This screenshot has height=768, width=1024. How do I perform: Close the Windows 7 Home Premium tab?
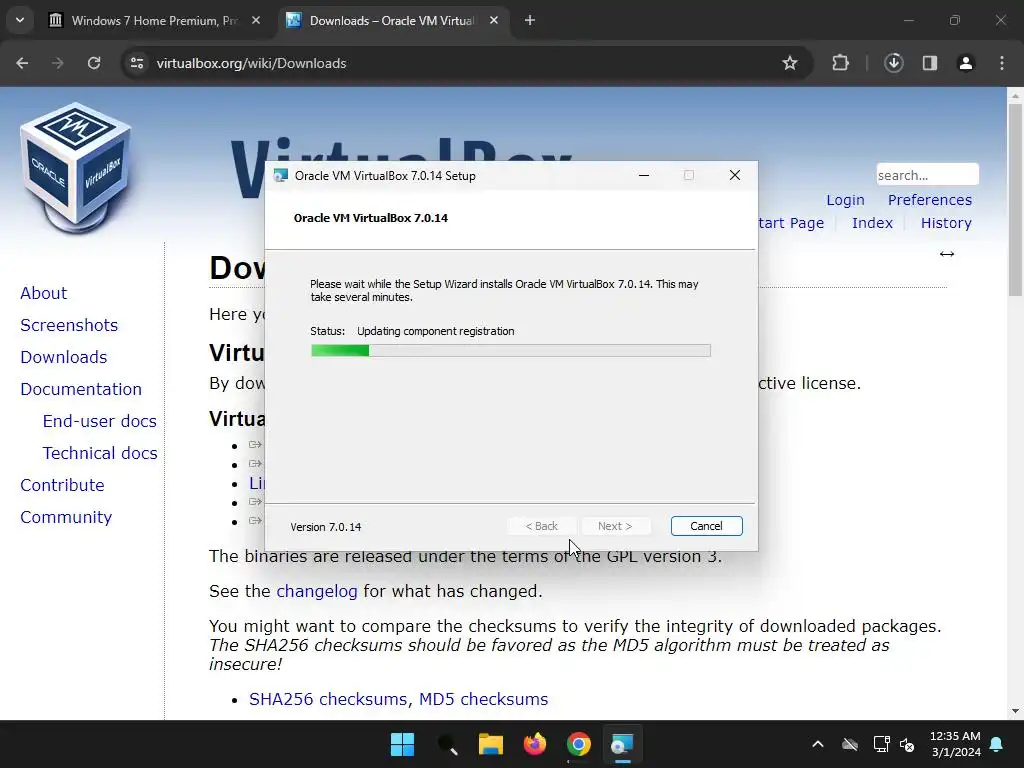(256, 20)
